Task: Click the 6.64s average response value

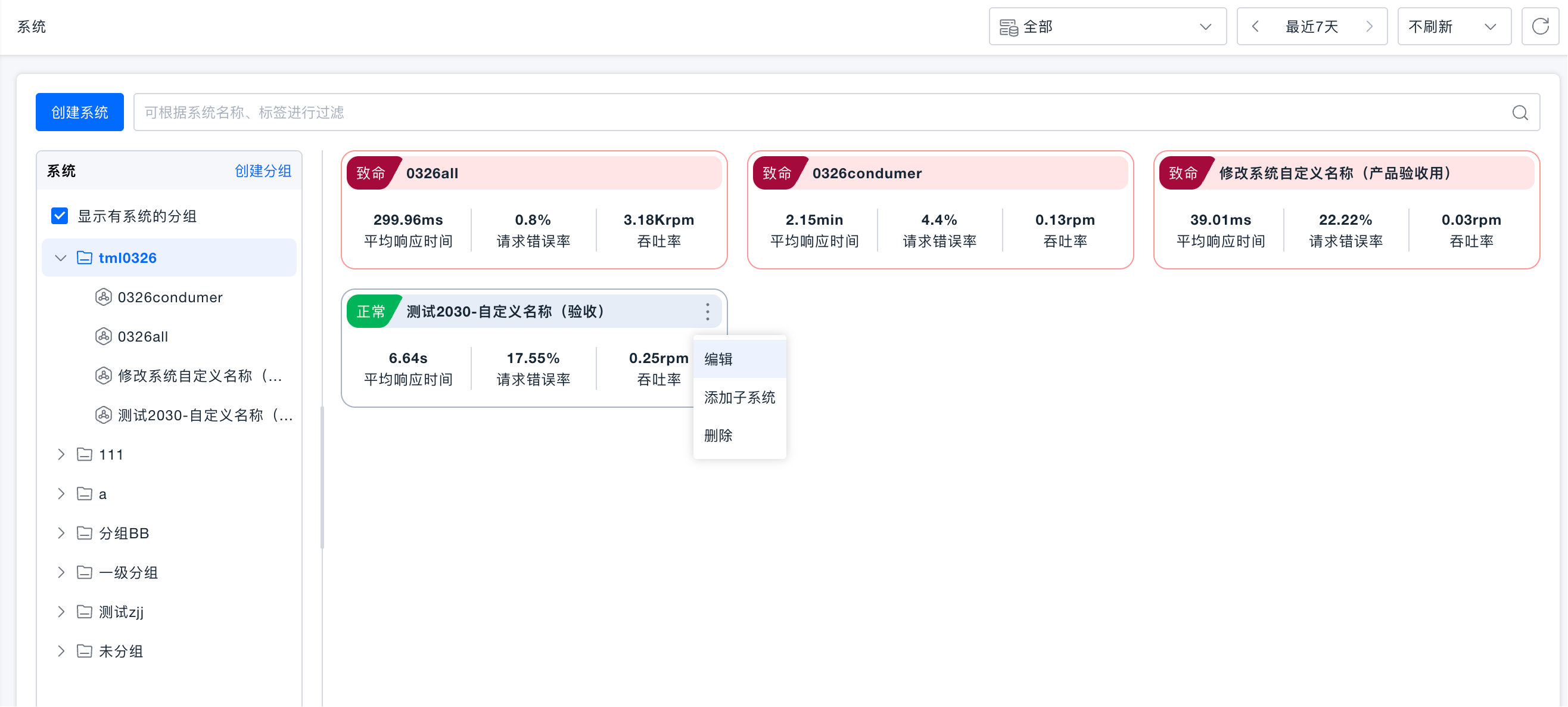Action: 408,358
